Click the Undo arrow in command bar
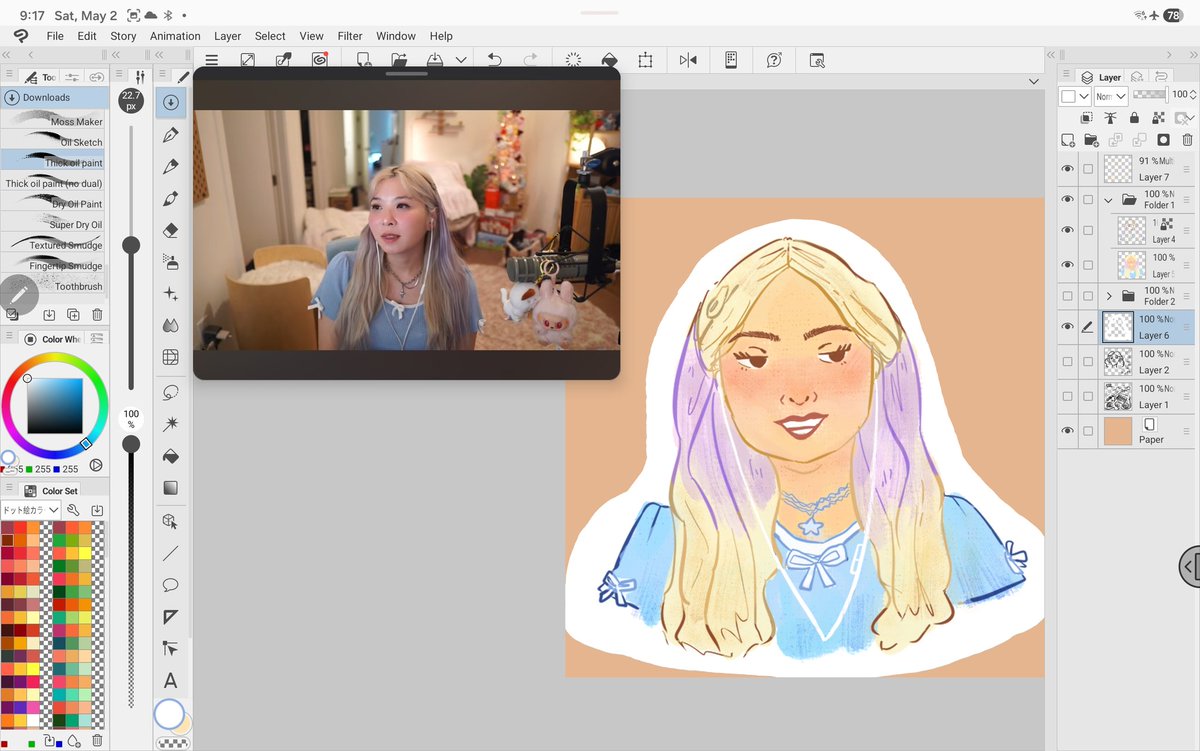The image size is (1200, 751). click(494, 60)
